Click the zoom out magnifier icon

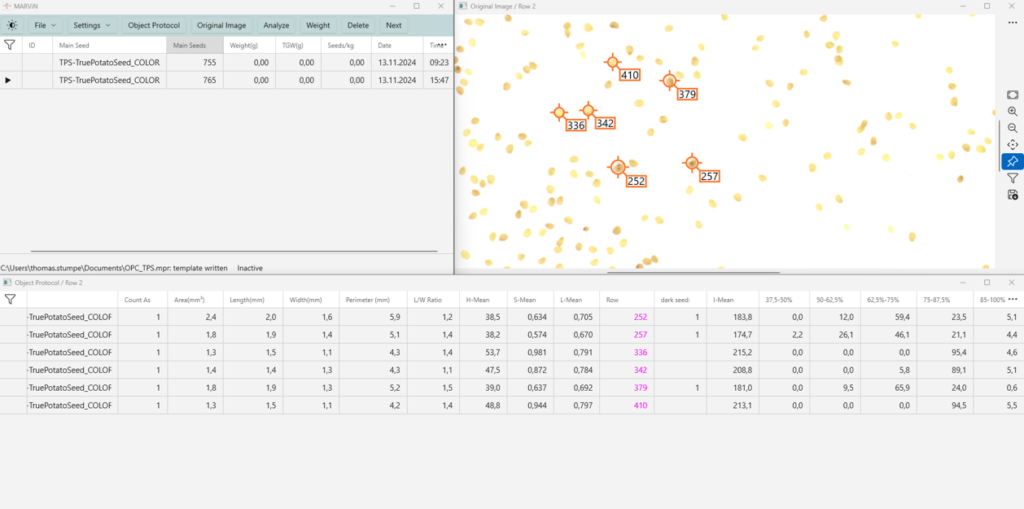[1012, 128]
